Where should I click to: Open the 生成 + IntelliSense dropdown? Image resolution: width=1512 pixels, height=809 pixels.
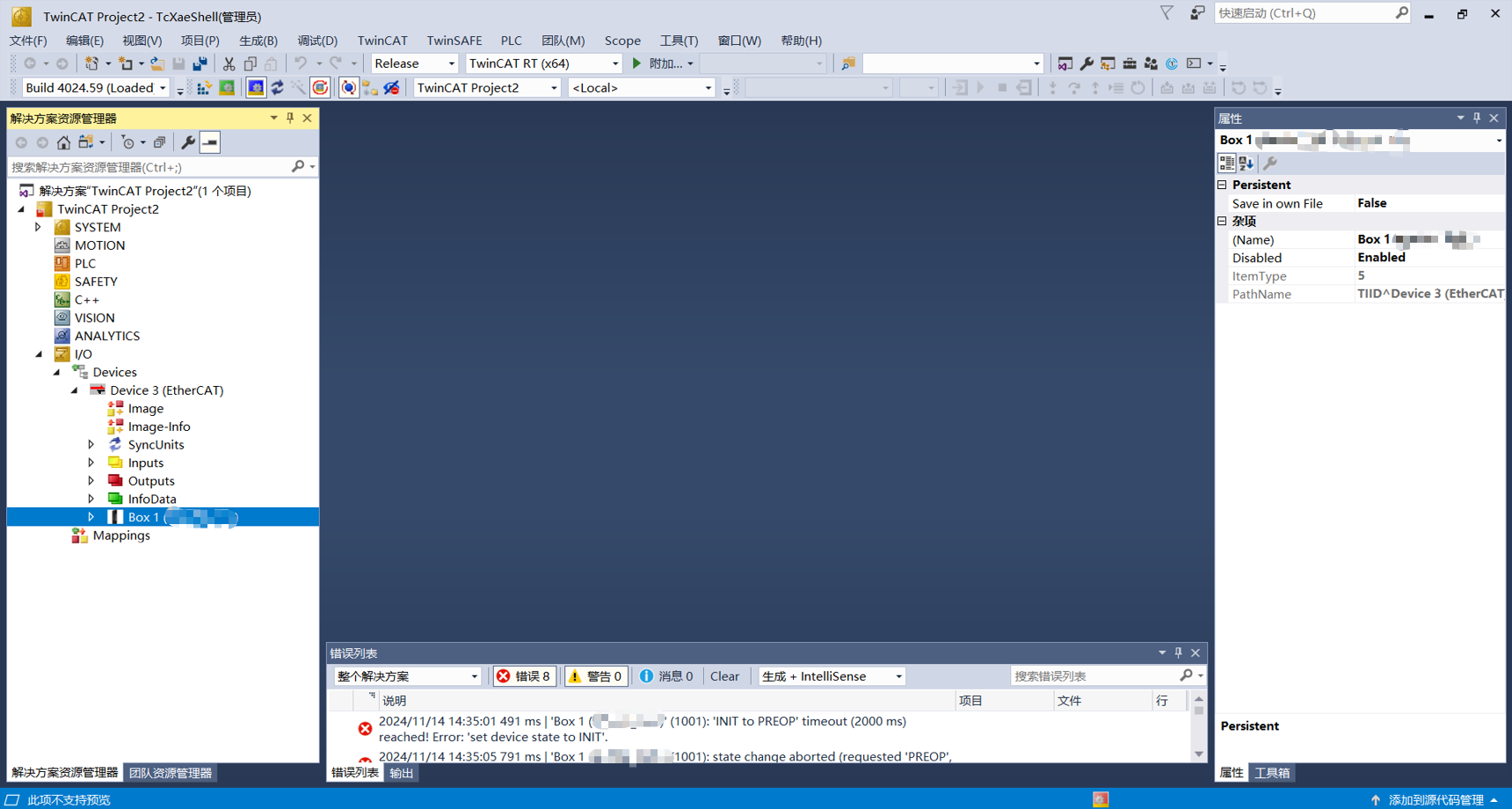[831, 676]
